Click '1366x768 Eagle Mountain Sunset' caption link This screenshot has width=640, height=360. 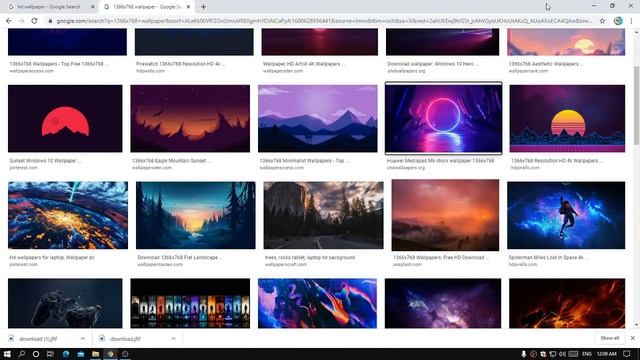coord(171,161)
